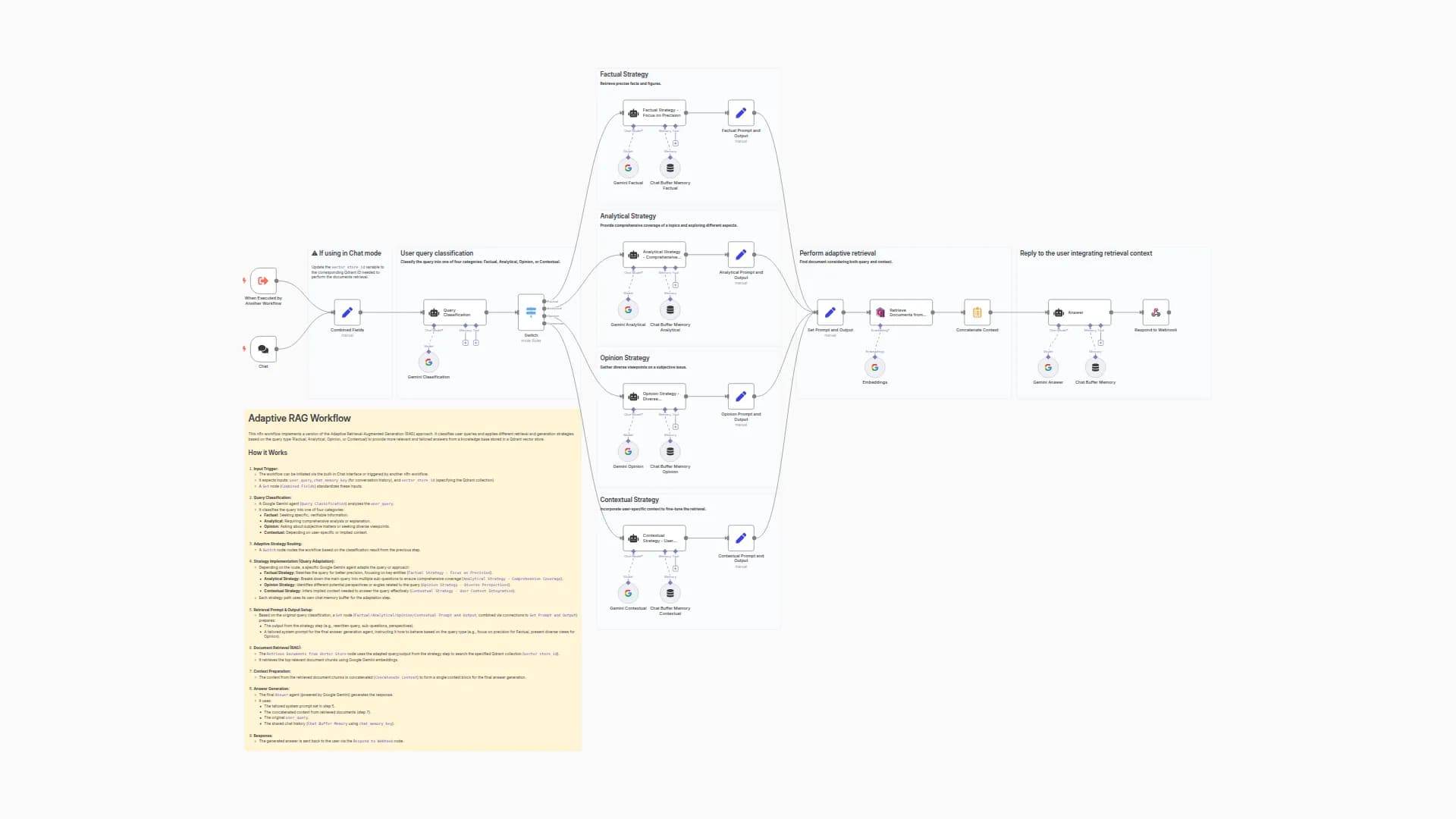
Task: Select the 'User query classification' note heading
Action: tap(437, 253)
